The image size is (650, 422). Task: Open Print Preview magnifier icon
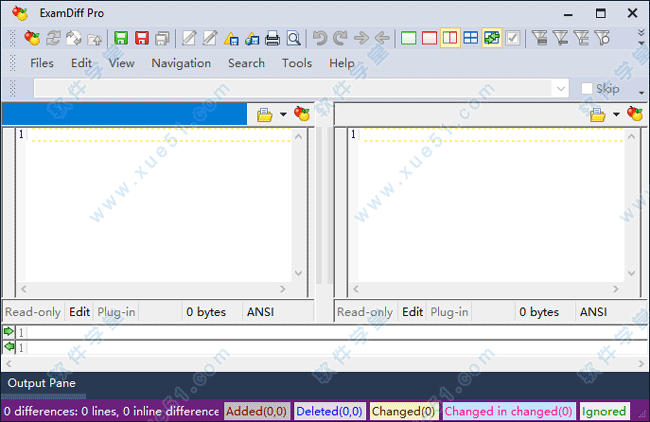pyautogui.click(x=293, y=38)
